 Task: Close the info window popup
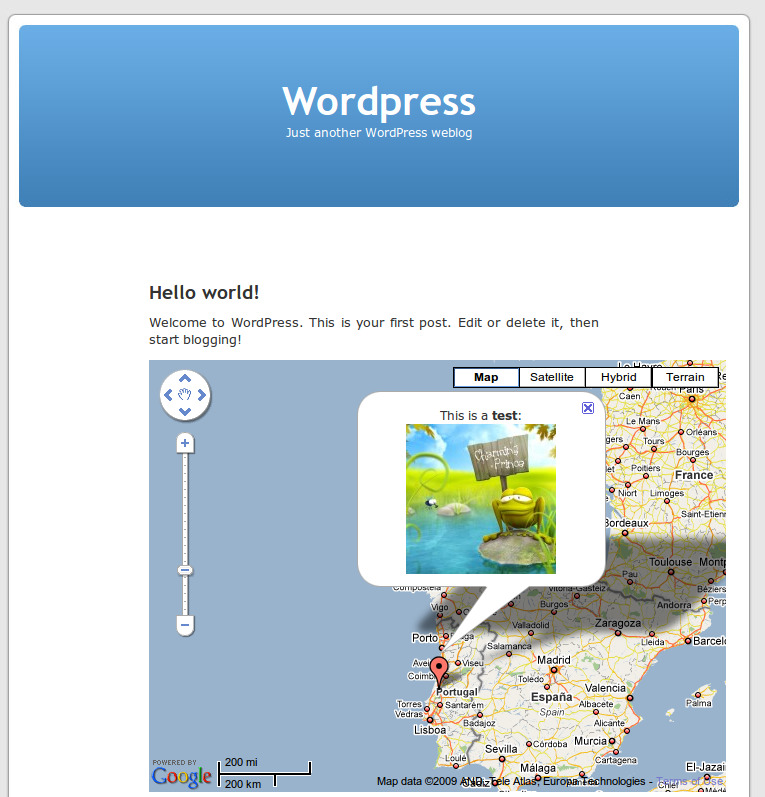pos(588,408)
